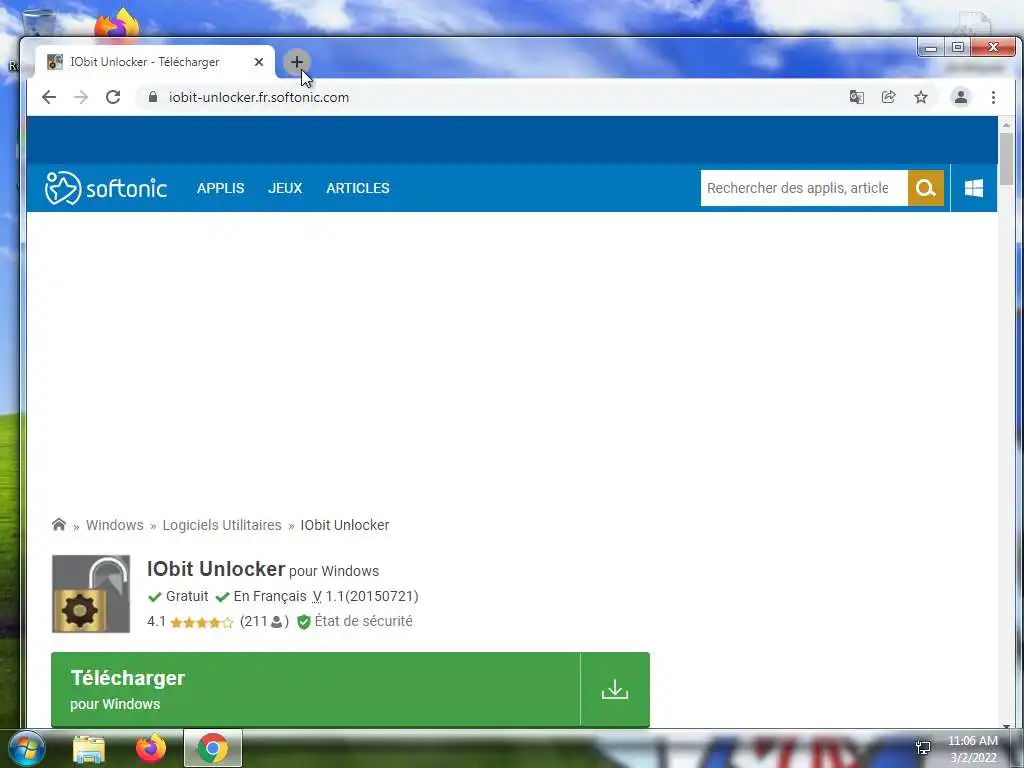The width and height of the screenshot is (1024, 768).
Task: Go back to previous page
Action: point(49,97)
